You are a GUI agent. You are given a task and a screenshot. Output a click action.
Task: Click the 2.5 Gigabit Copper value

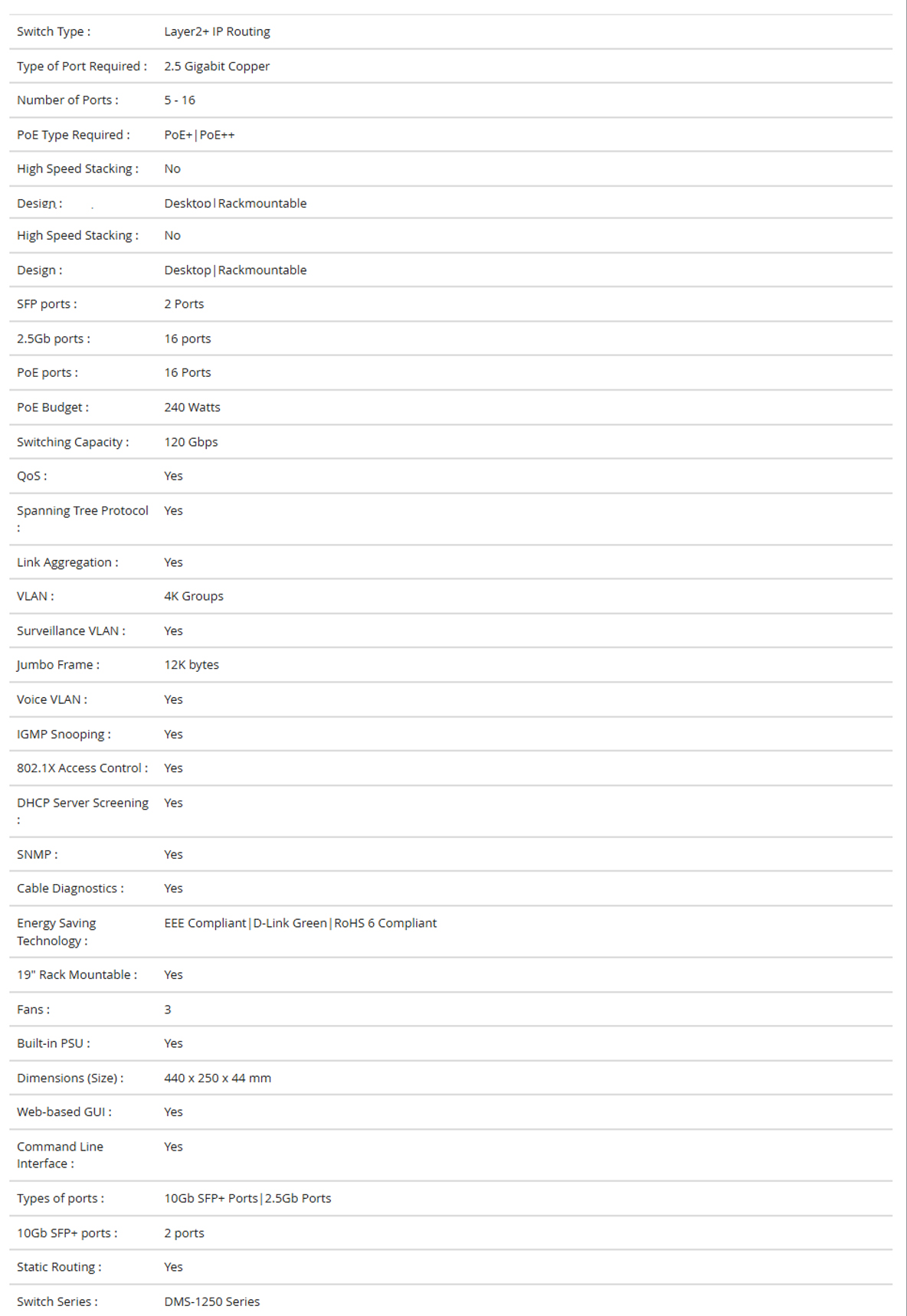[217, 66]
